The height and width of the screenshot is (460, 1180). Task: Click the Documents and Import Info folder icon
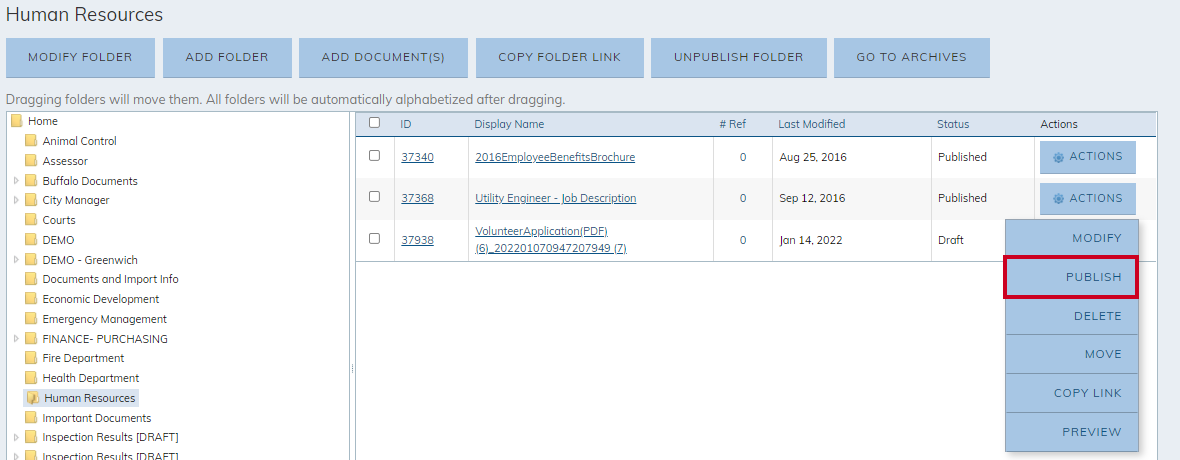click(31, 279)
